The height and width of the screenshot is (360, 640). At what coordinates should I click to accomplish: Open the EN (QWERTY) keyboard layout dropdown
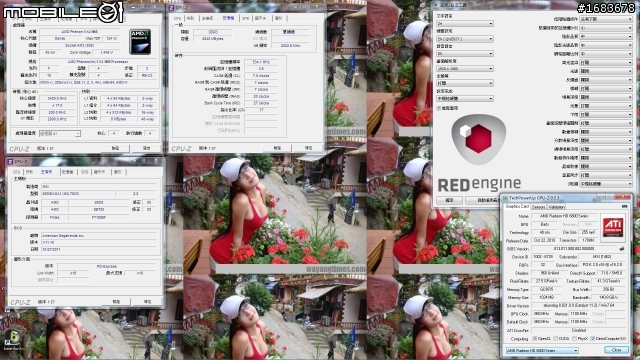465,39
